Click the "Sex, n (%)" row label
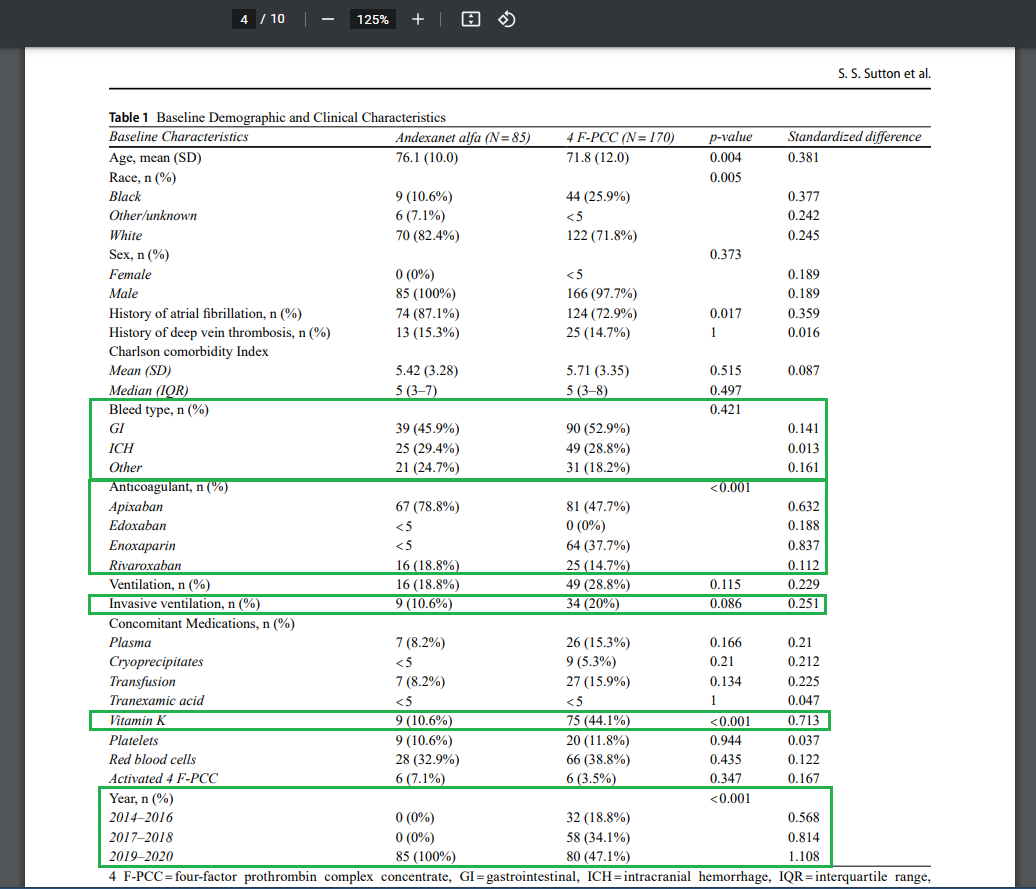1036x889 pixels. click(139, 255)
